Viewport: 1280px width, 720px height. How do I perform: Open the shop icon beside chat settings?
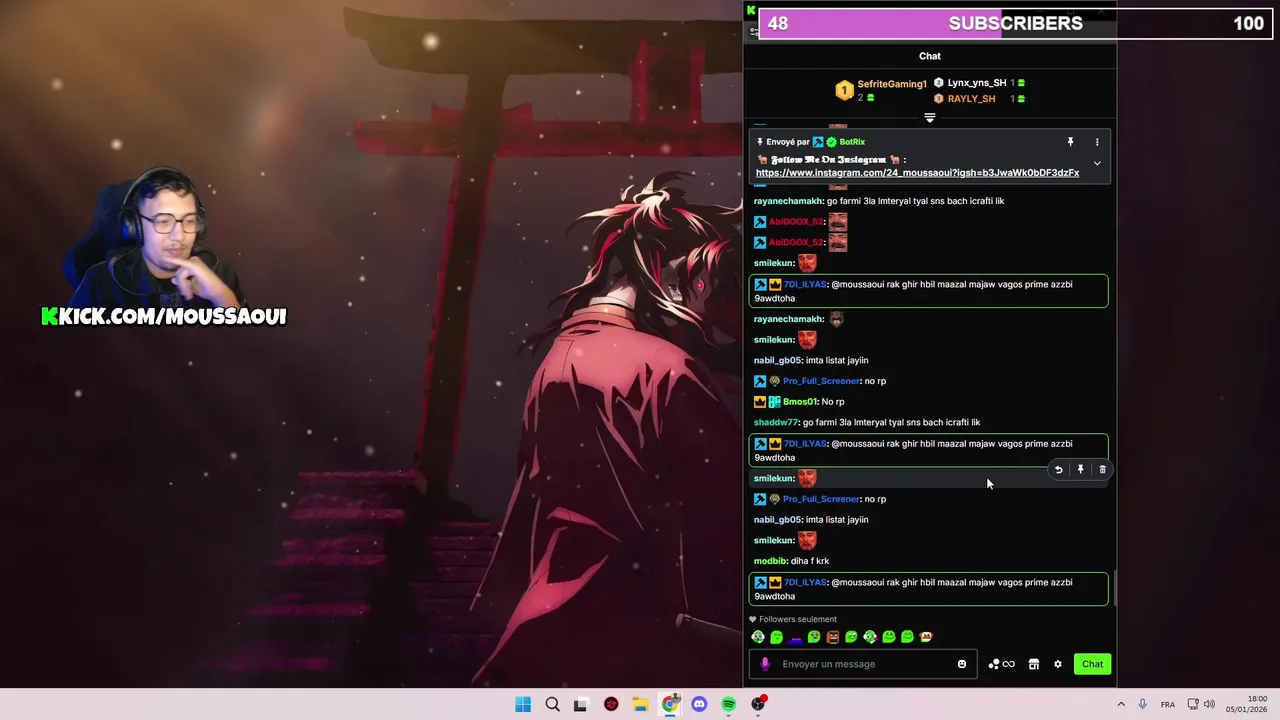[x=1034, y=664]
